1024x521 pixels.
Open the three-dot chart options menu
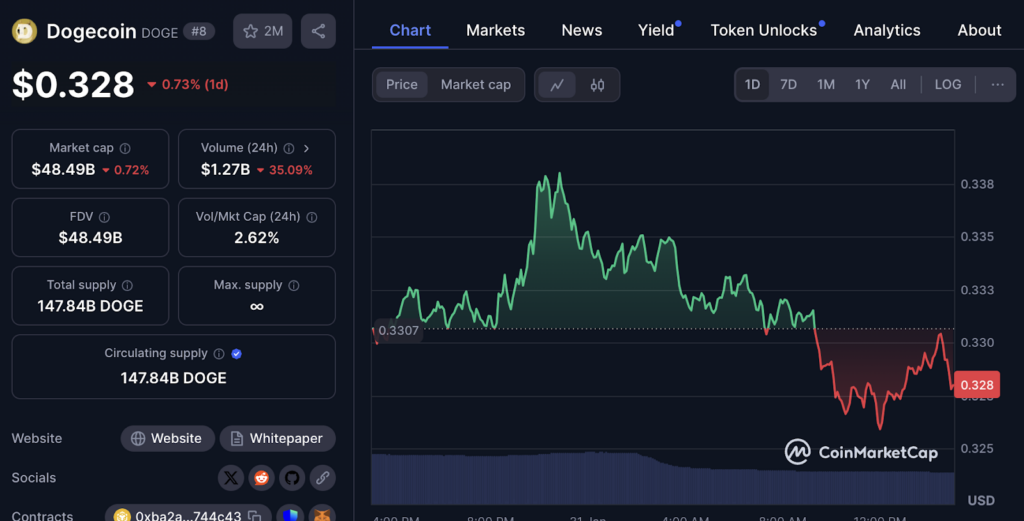pyautogui.click(x=997, y=85)
